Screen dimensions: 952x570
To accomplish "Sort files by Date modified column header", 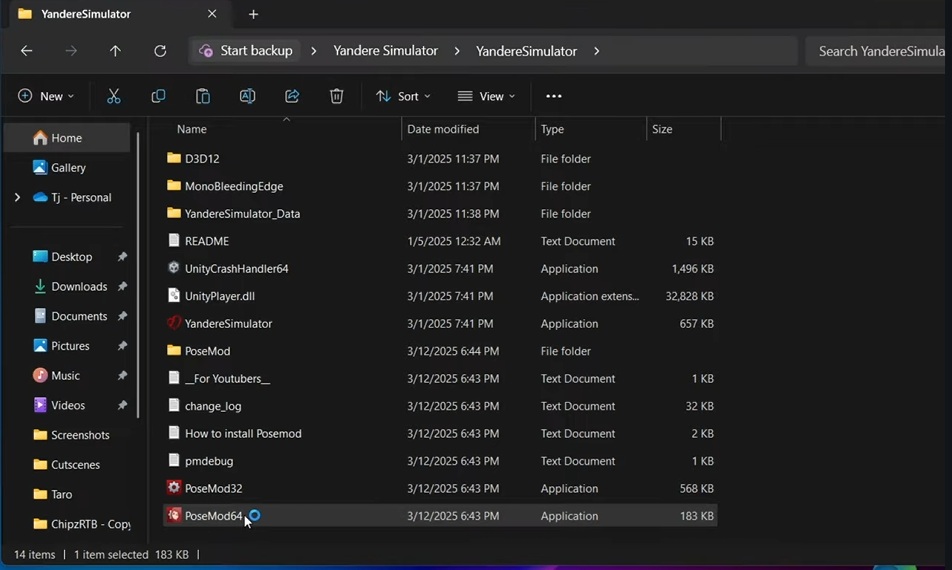I will click(x=443, y=129).
